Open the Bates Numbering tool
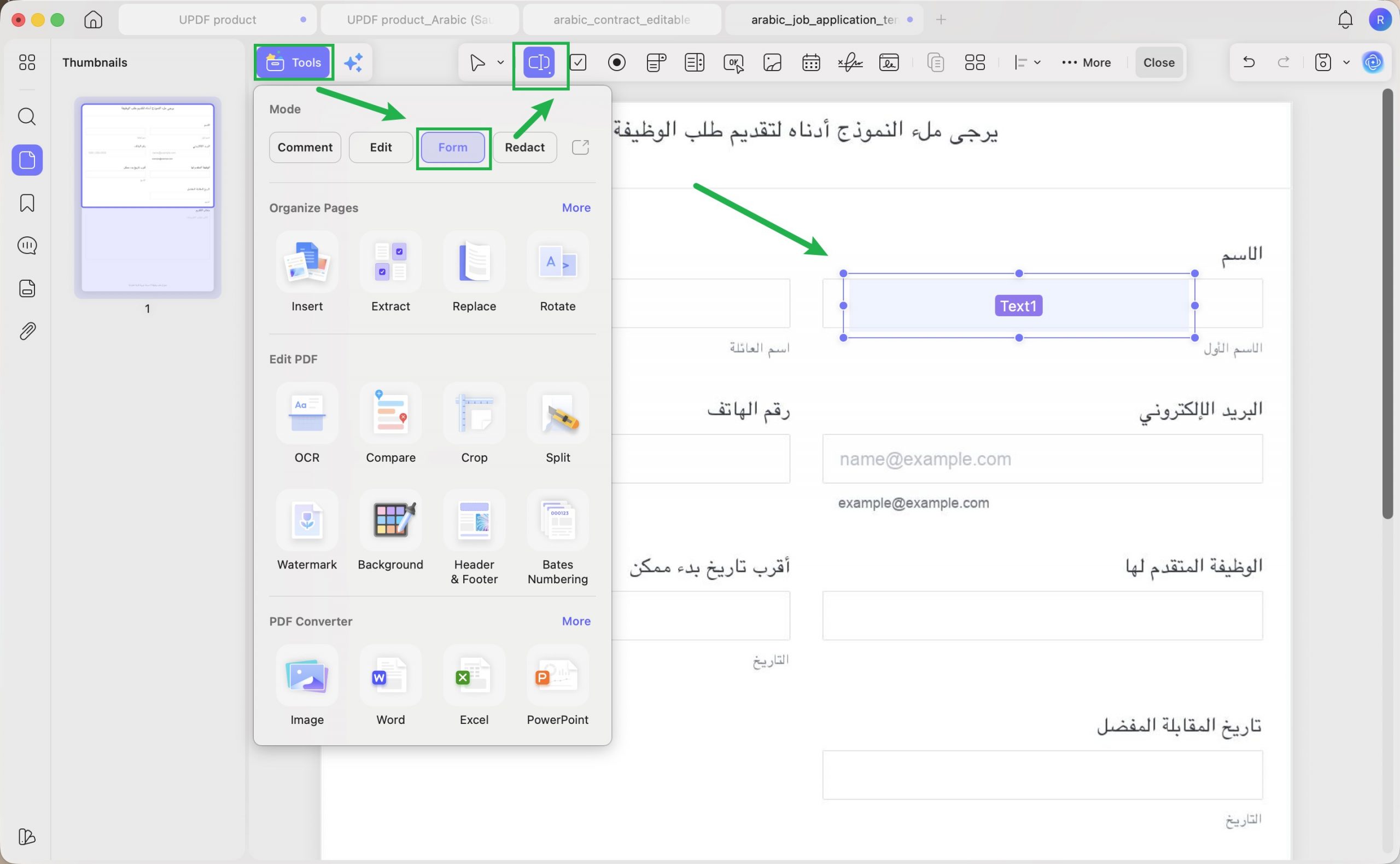This screenshot has height=864, width=1400. coord(558,538)
